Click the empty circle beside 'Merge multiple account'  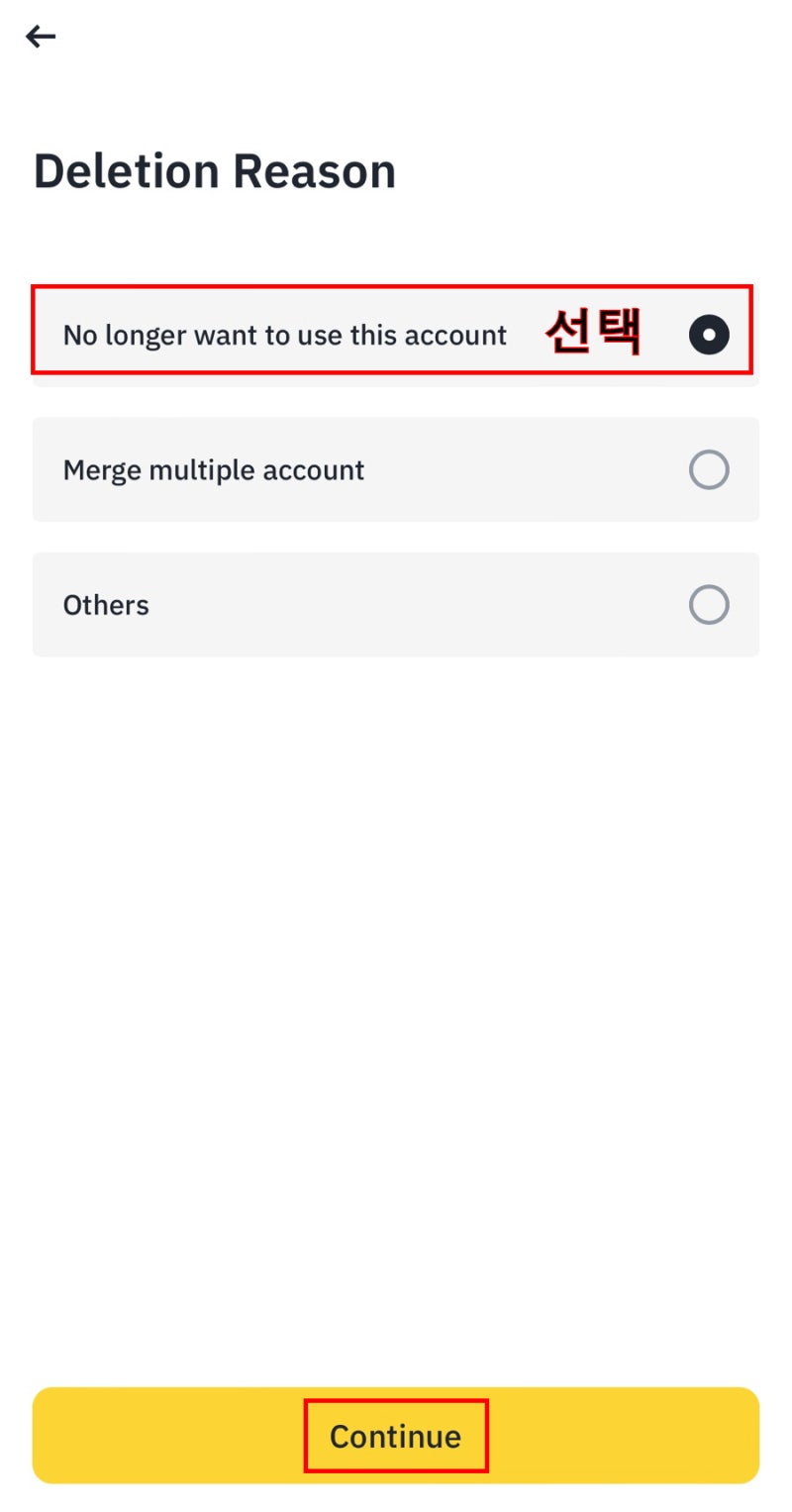click(x=709, y=469)
